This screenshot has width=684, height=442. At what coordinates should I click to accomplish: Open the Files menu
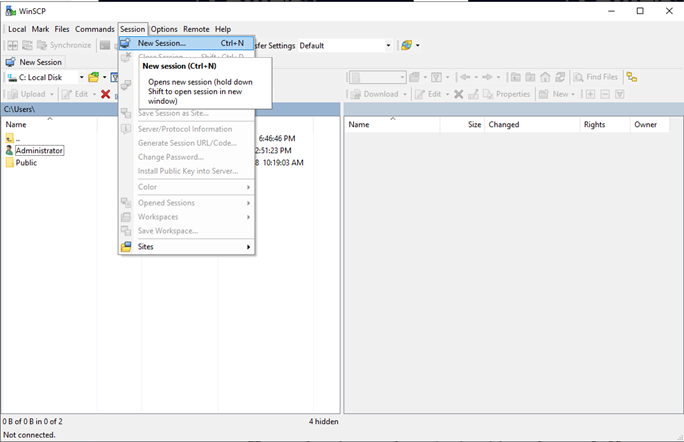click(62, 29)
